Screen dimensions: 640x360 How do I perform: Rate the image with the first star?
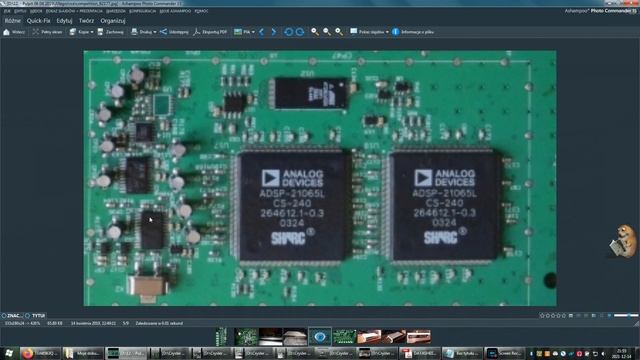click(542, 316)
